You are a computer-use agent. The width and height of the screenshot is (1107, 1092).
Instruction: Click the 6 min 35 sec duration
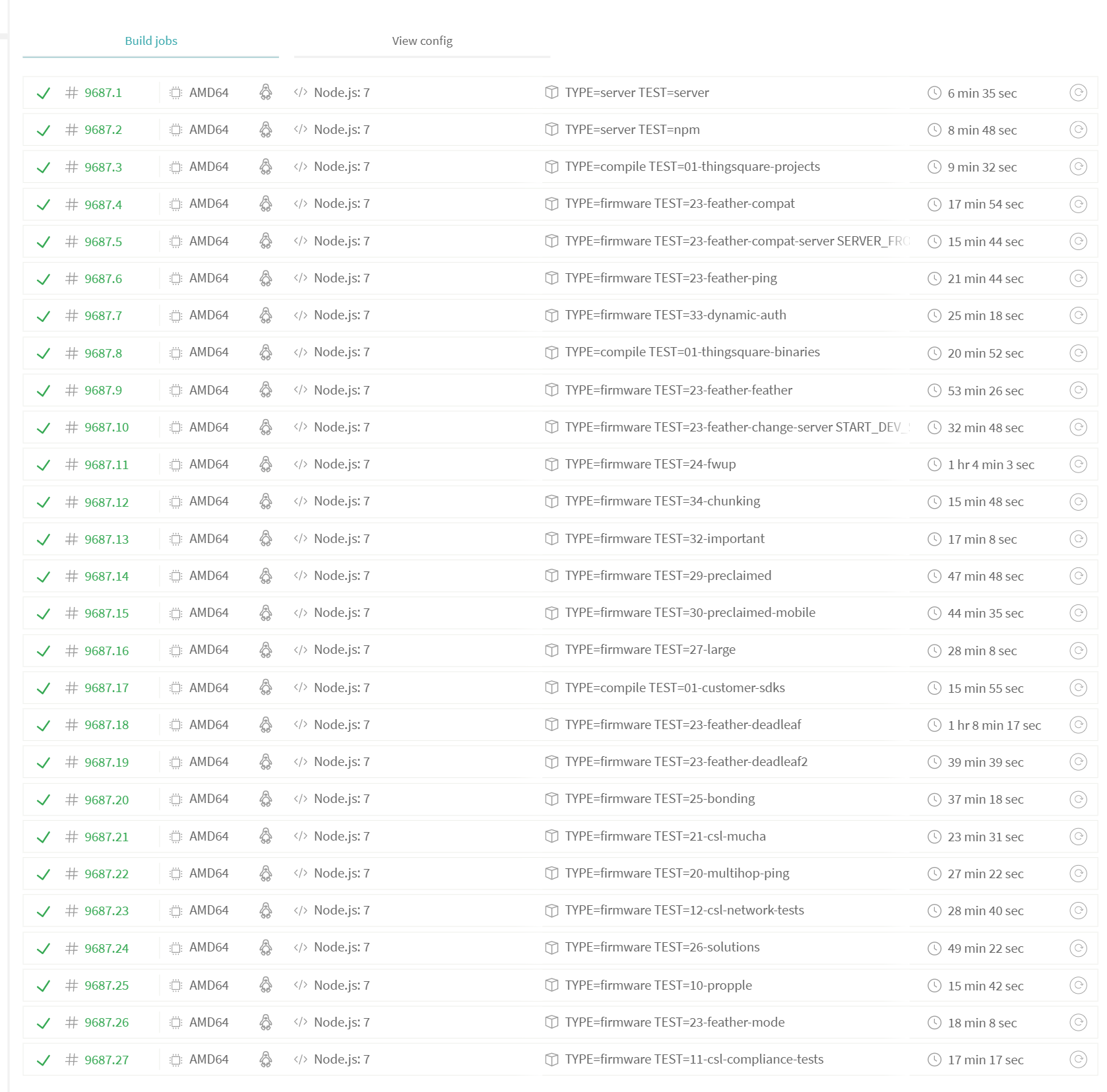point(982,93)
